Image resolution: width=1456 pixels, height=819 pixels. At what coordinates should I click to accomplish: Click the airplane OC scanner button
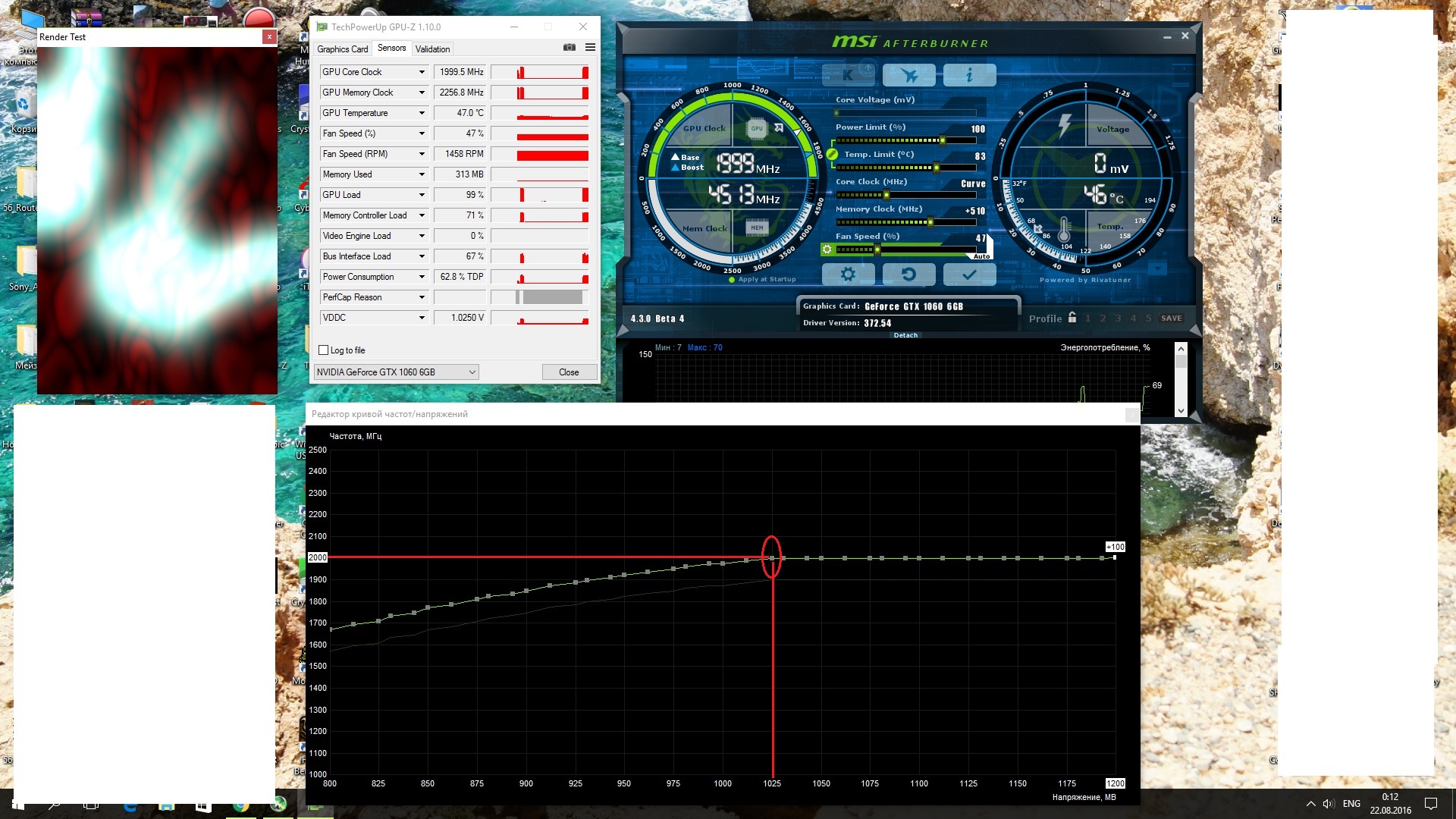[908, 74]
